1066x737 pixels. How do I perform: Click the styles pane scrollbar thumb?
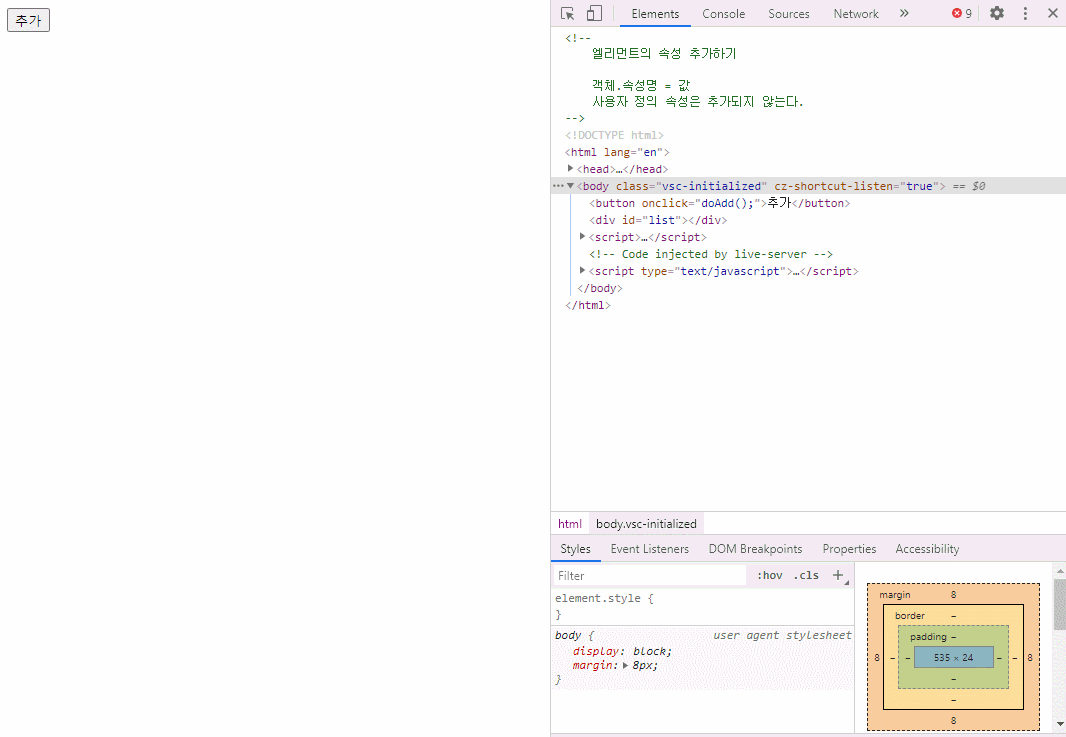pyautogui.click(x=1060, y=604)
